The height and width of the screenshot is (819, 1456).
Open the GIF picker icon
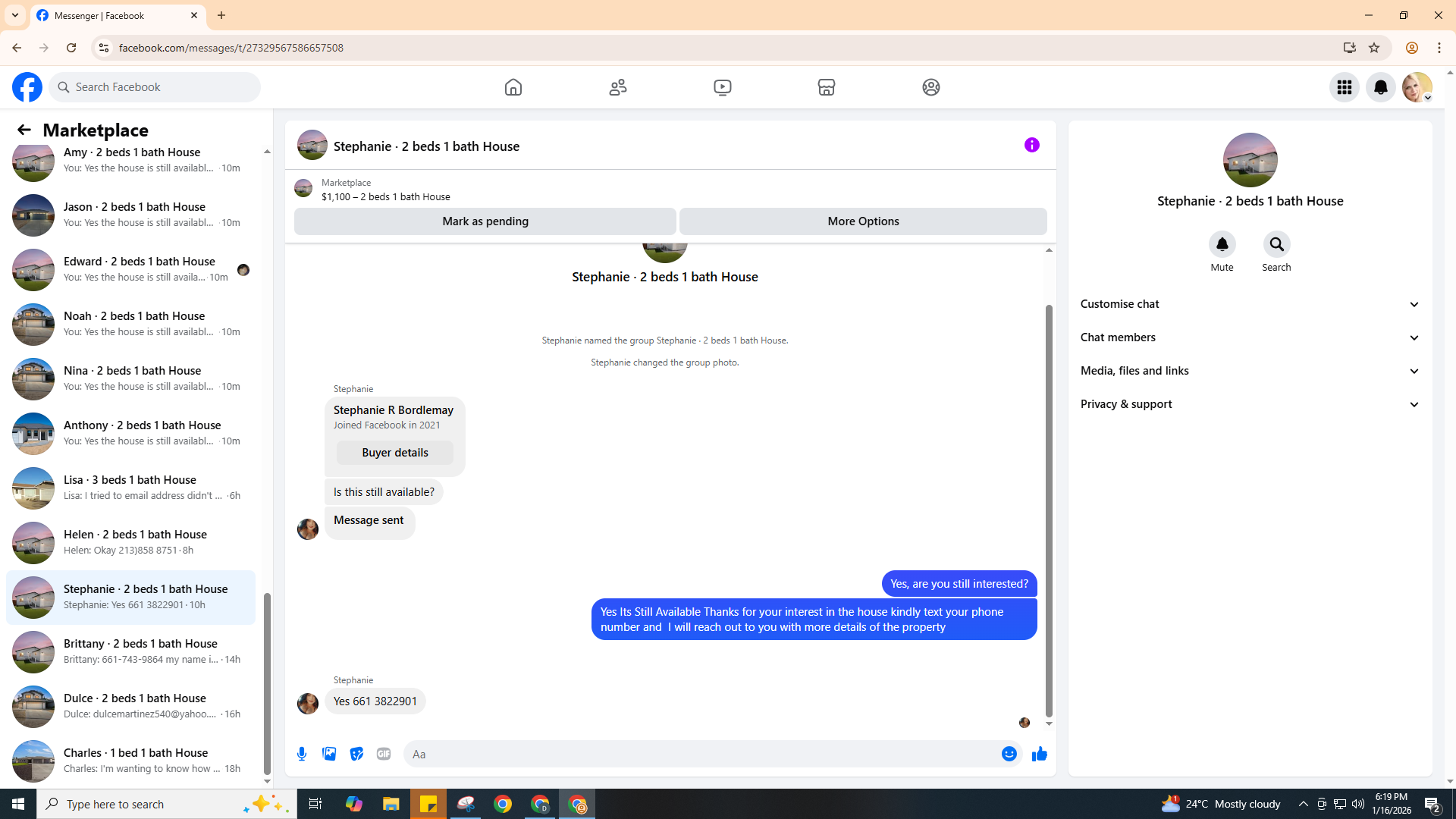(384, 754)
